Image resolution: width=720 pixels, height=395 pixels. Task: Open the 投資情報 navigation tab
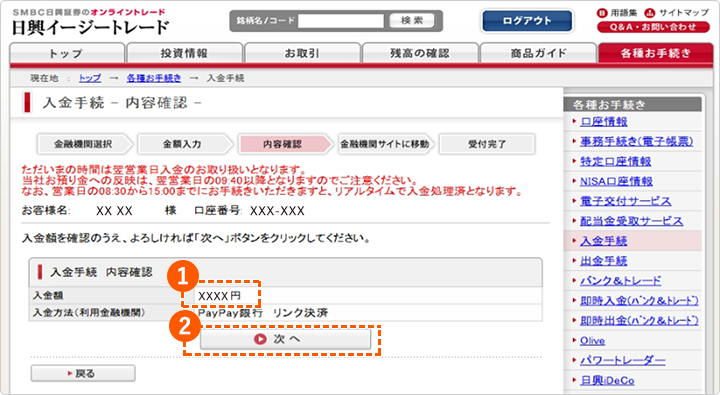[185, 53]
